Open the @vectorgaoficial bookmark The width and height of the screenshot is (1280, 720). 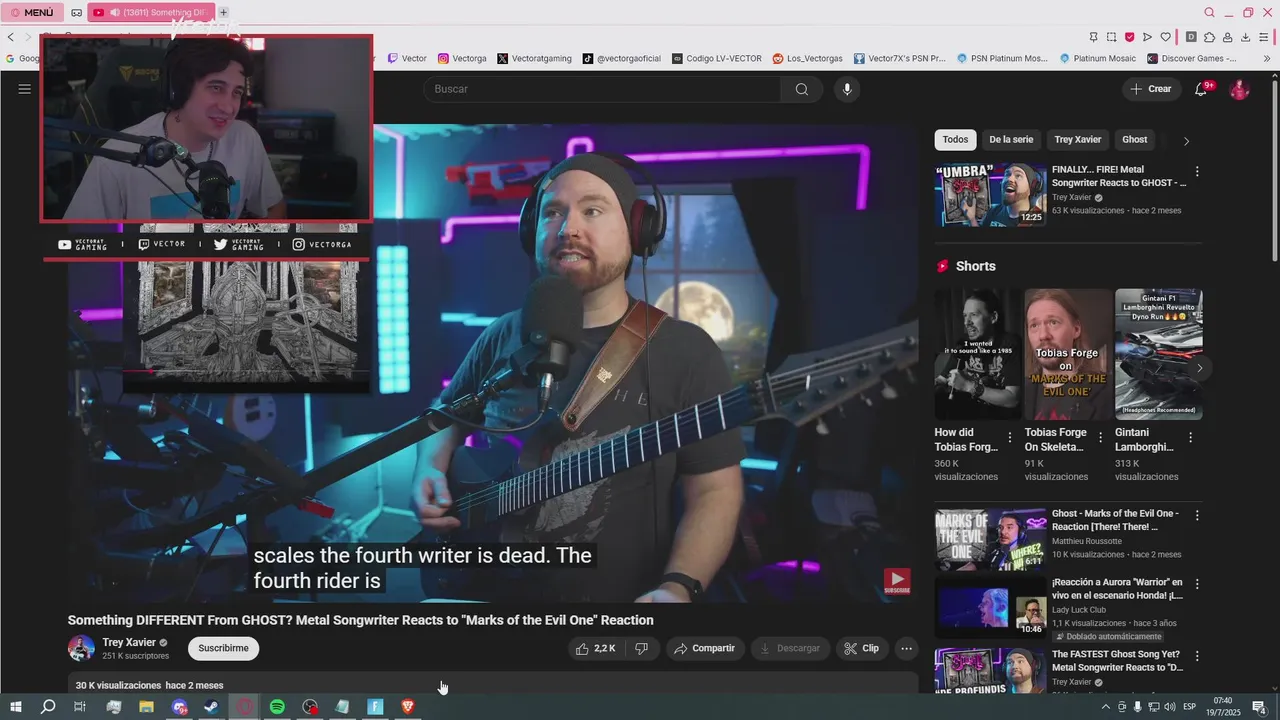click(x=622, y=58)
